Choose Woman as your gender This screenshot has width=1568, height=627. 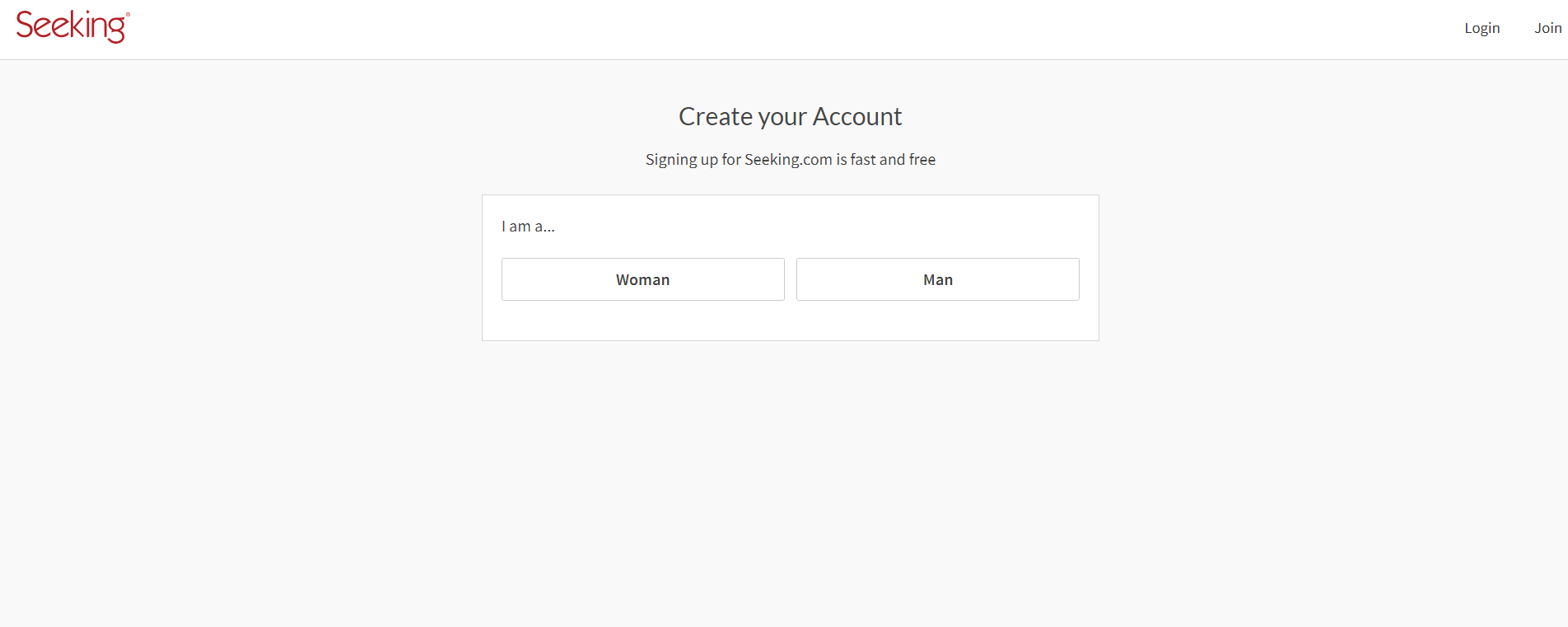[x=642, y=279]
